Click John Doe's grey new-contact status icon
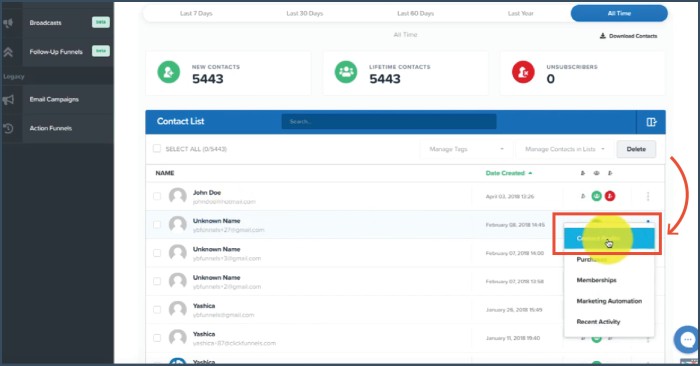This screenshot has width=700, height=366. [583, 196]
